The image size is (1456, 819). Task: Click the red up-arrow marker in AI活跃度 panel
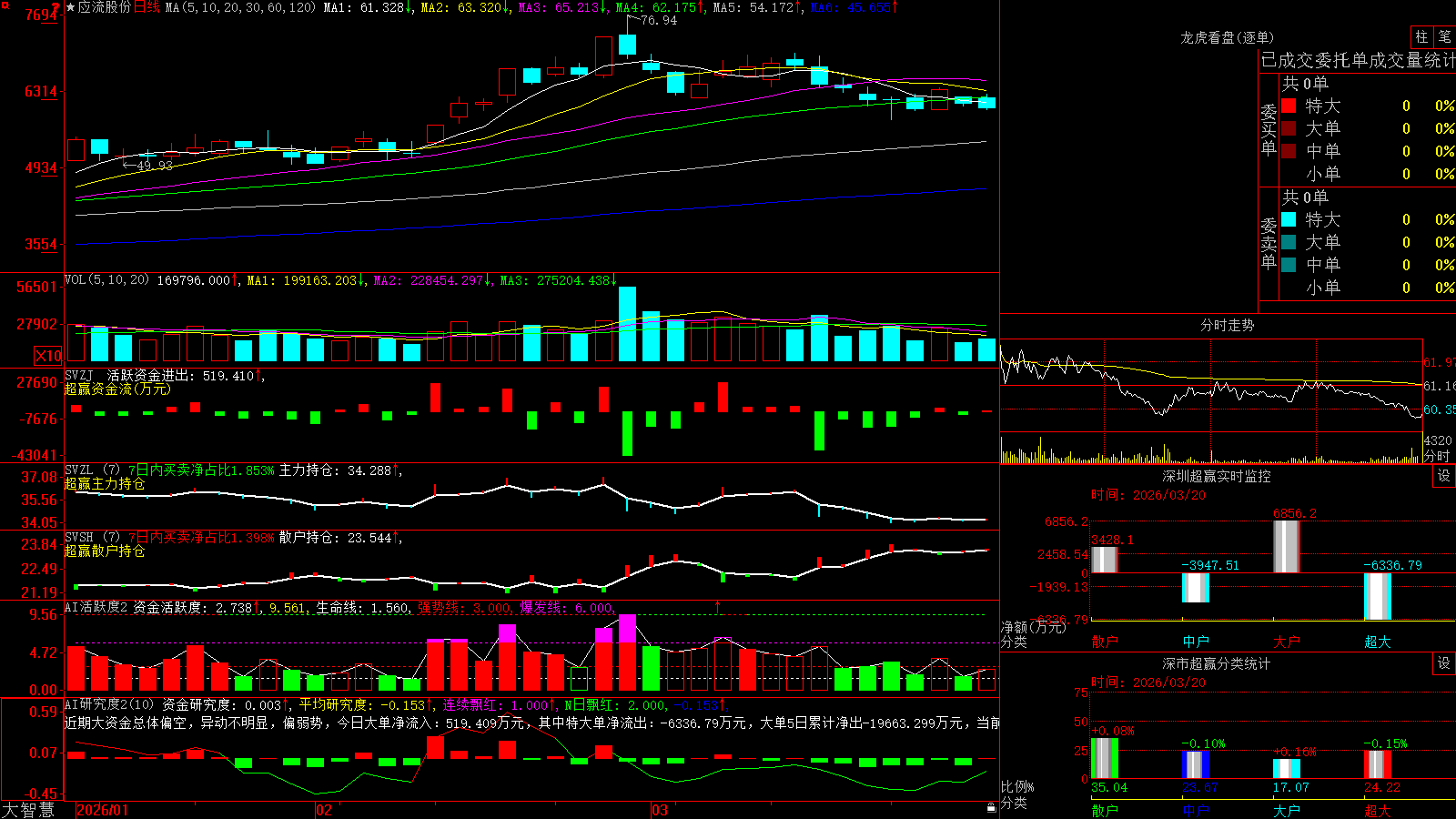[x=717, y=607]
